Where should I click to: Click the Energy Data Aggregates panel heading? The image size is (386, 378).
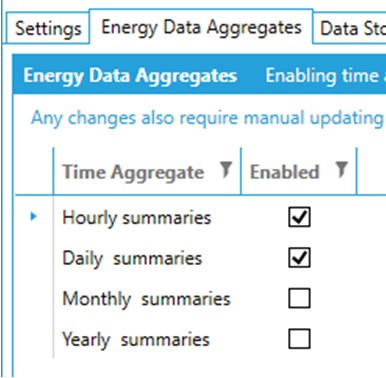coord(130,76)
